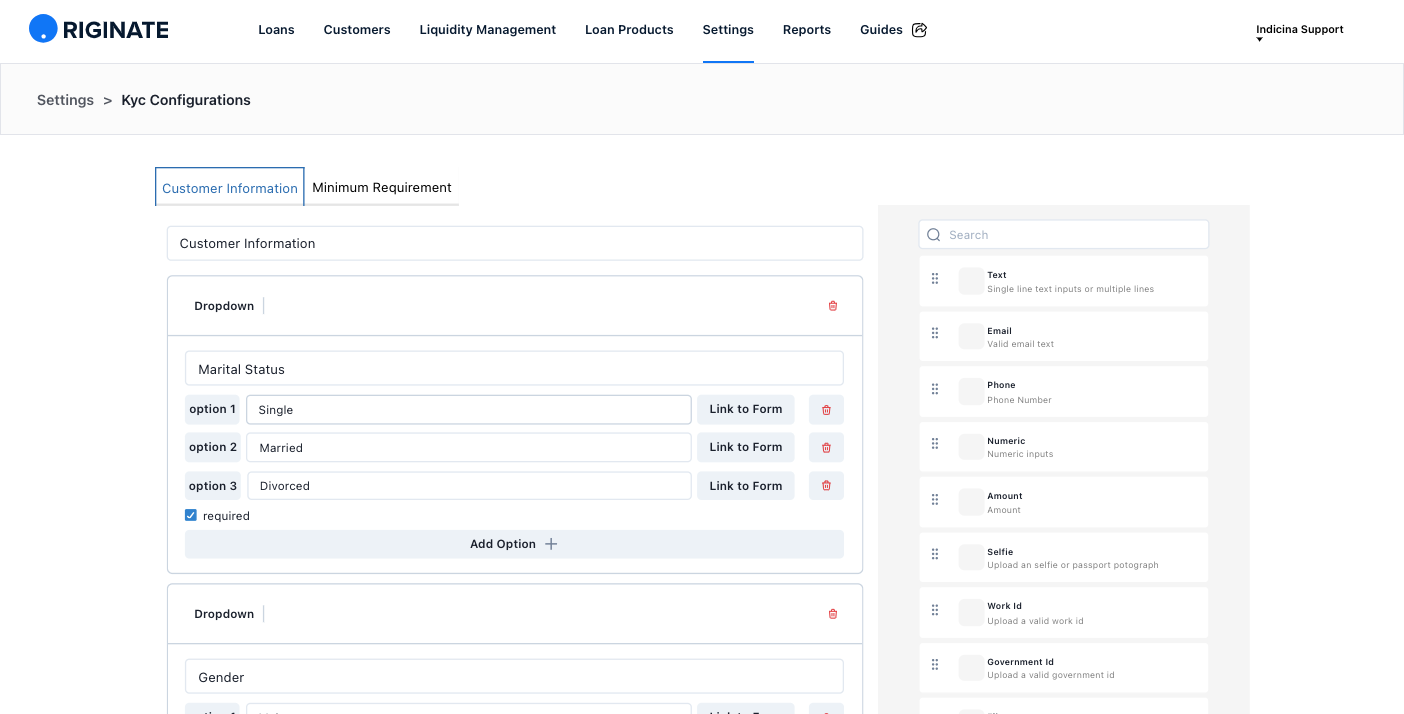Click the Government Id type icon

(x=971, y=667)
